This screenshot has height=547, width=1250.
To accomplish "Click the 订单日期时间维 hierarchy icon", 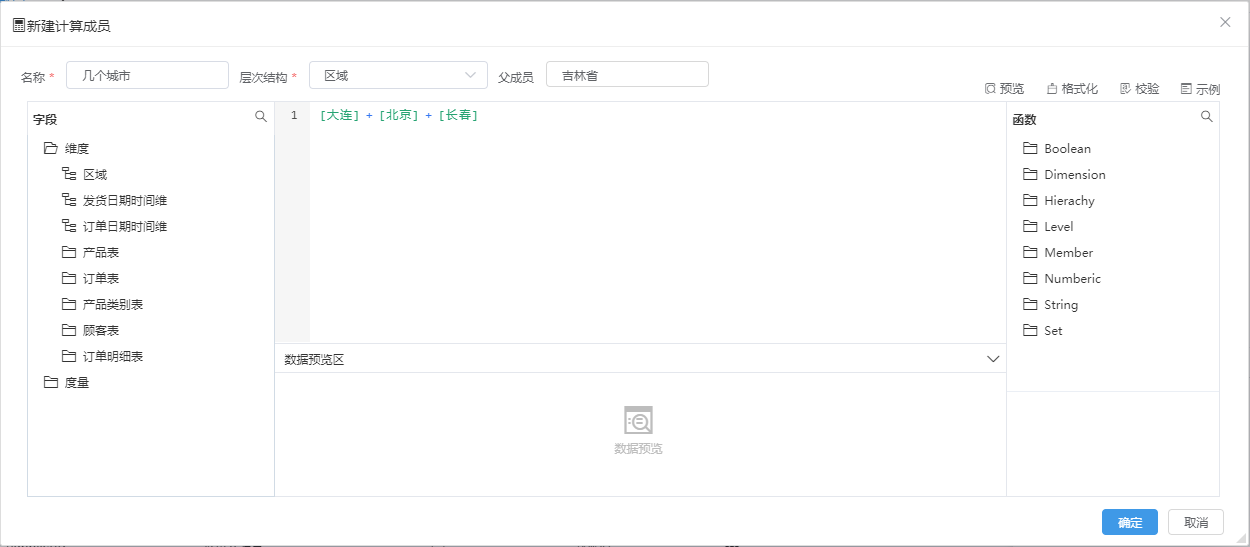I will pos(69,226).
